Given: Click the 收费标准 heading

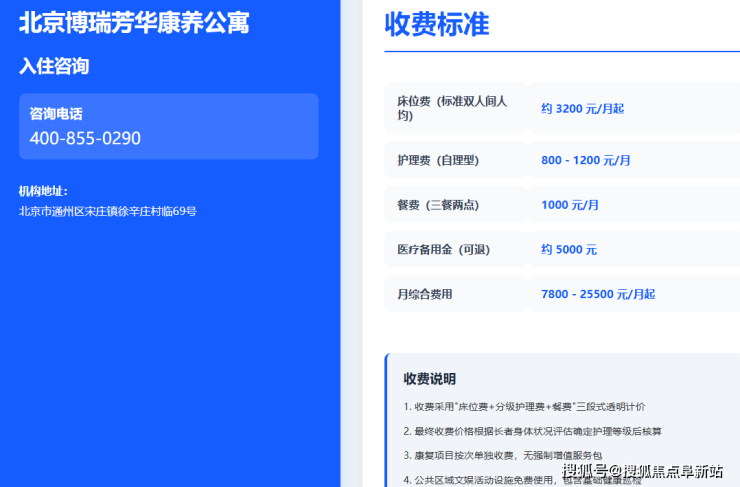Looking at the screenshot, I should point(437,24).
